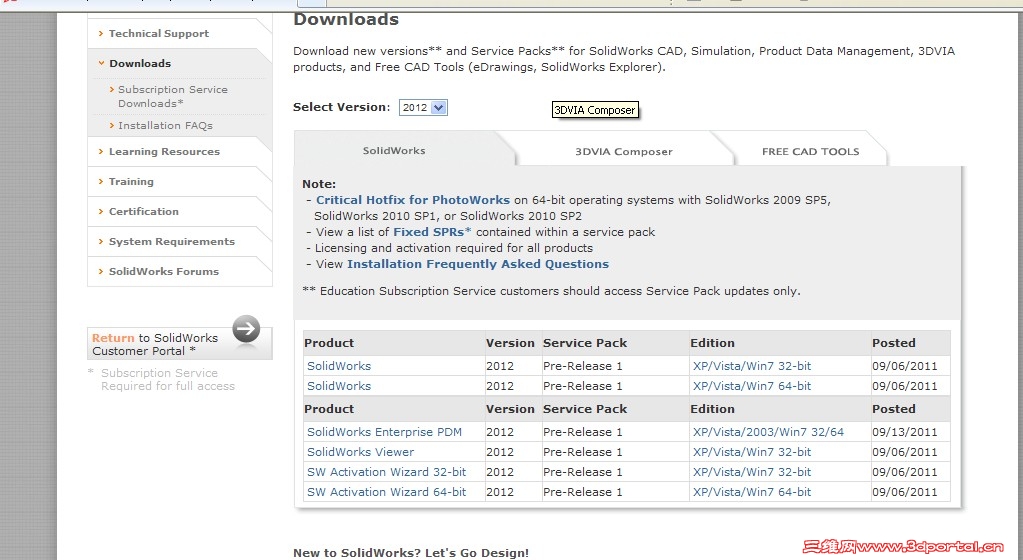1023x560 pixels.
Task: Click the 'New to SolidWorks? Let's Go Design!' heading
Action: [411, 553]
